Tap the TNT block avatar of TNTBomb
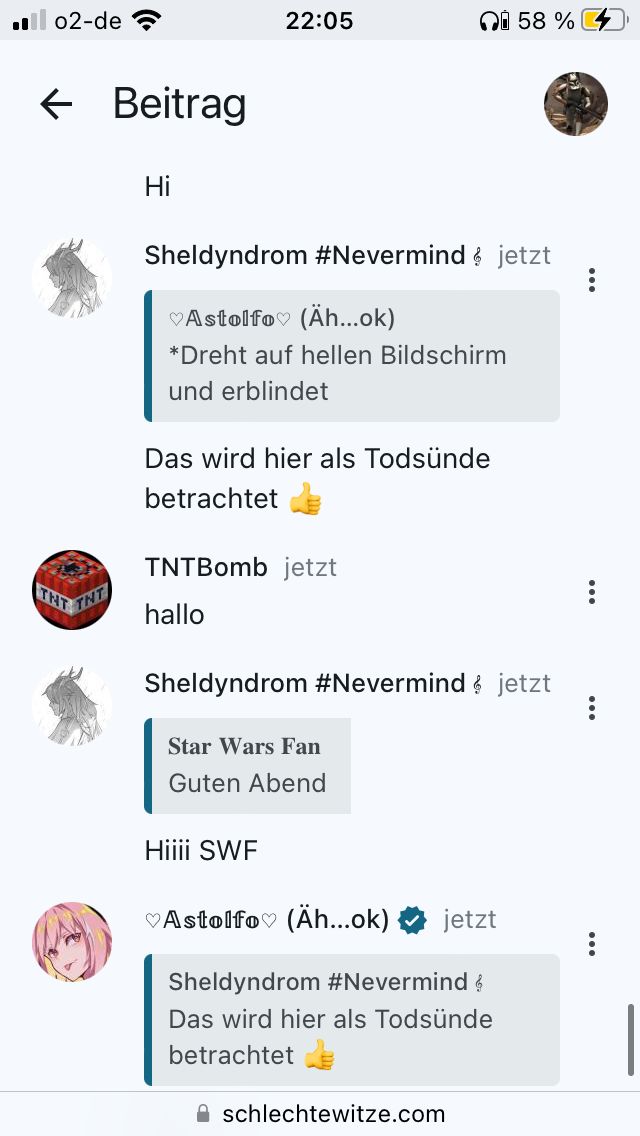Screen dimensions: 640x1136 pyautogui.click(x=72, y=590)
